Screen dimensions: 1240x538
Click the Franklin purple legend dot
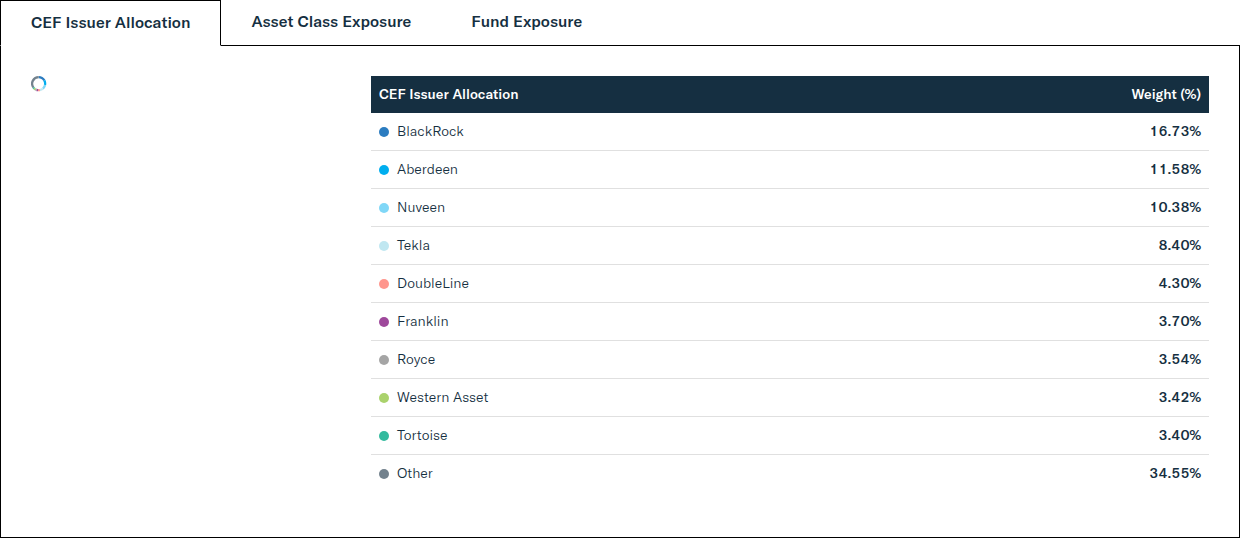pyautogui.click(x=384, y=322)
